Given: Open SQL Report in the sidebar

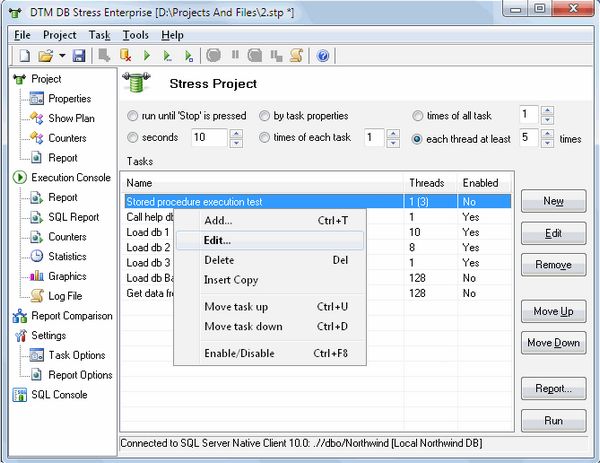Looking at the screenshot, I should click(73, 217).
